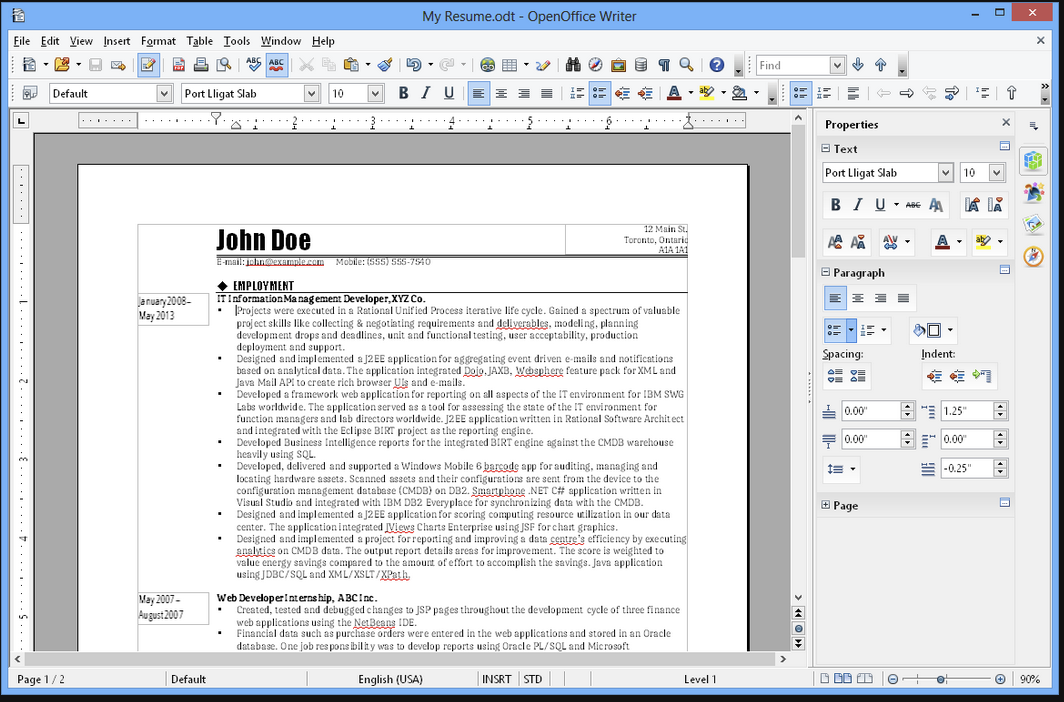The width and height of the screenshot is (1064, 702).
Task: Toggle AutoSpellcheck red-underlined ABC button
Action: point(277,65)
